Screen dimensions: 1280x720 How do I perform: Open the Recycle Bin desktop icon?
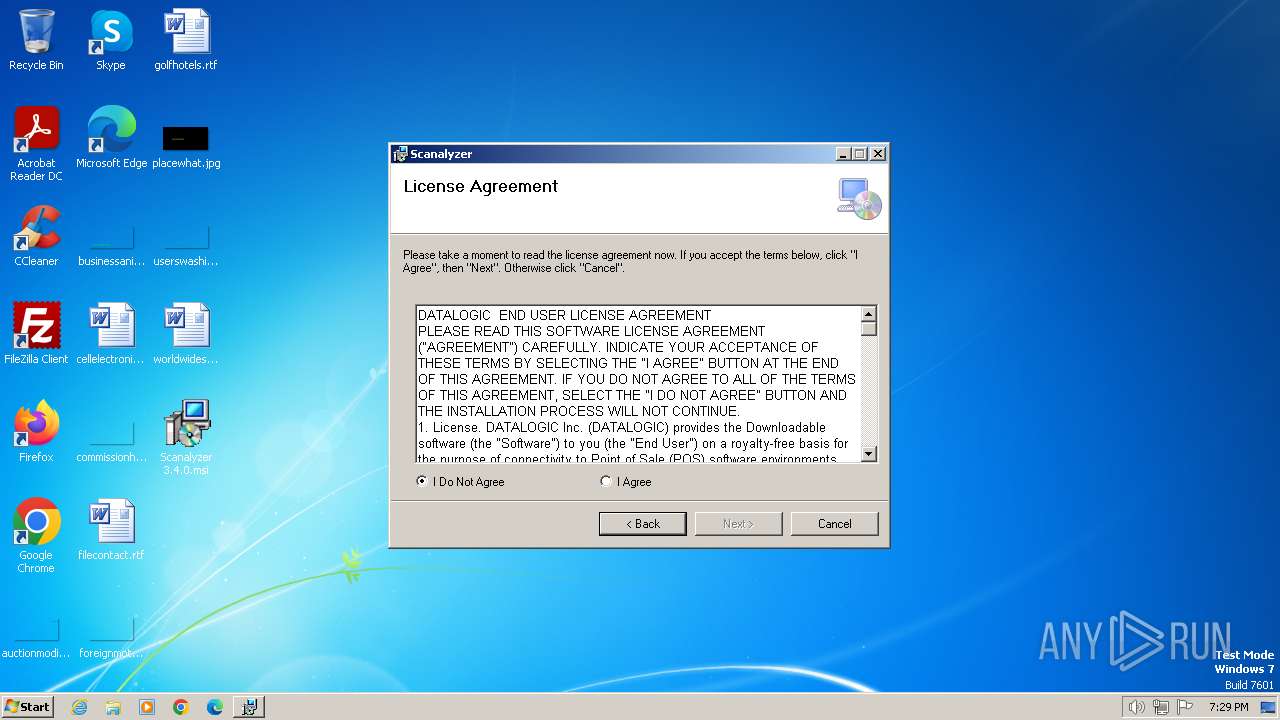click(36, 40)
